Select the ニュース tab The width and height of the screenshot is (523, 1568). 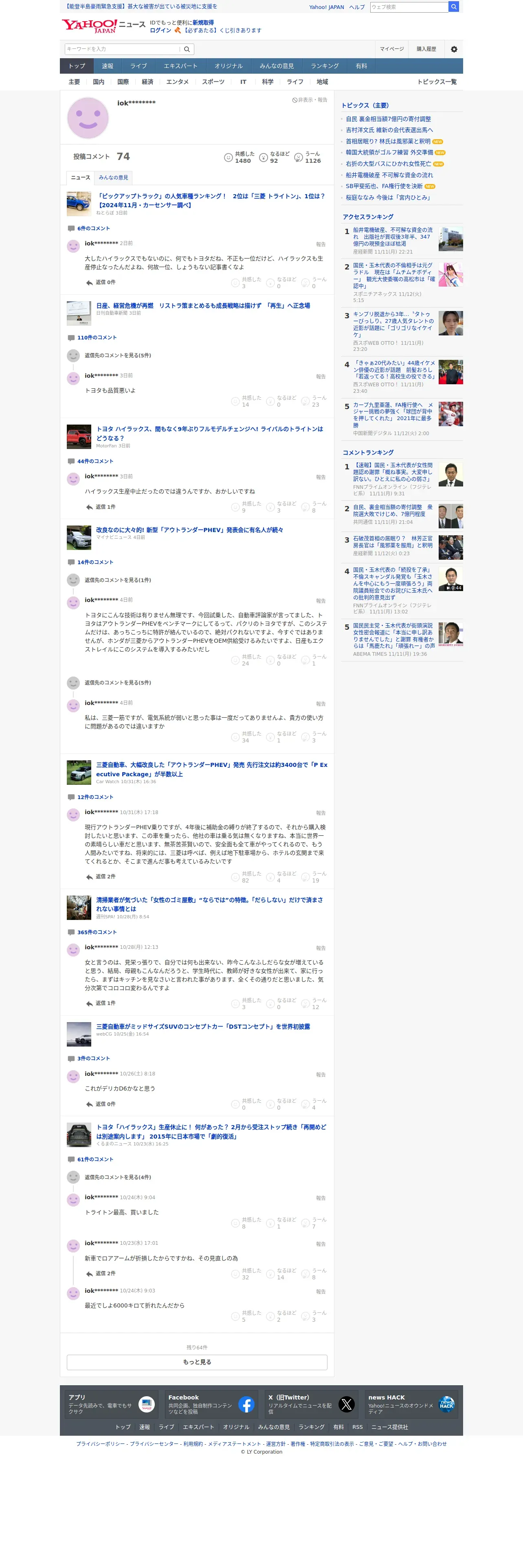tap(80, 178)
